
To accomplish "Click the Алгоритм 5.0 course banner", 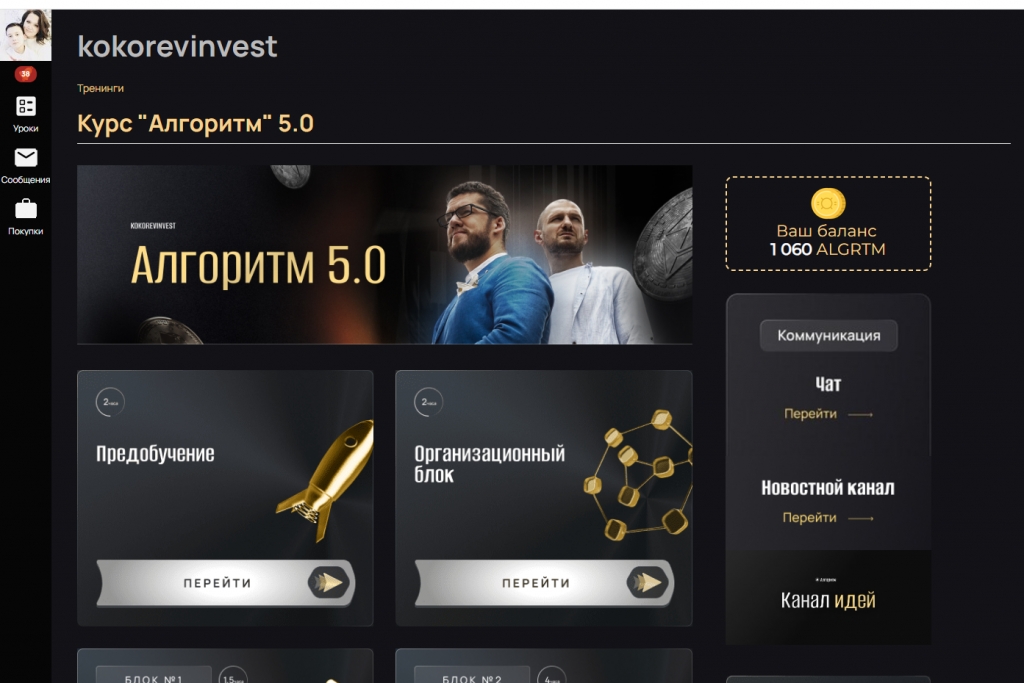I will (x=385, y=255).
